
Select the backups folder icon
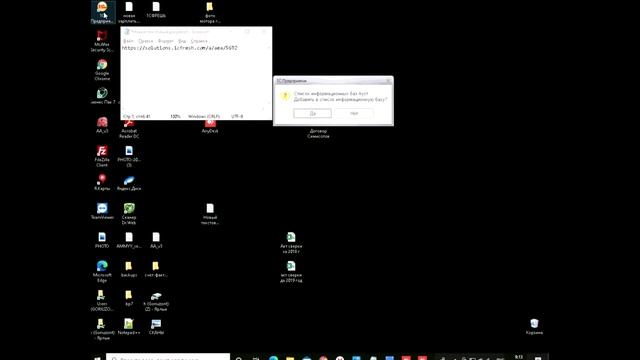click(x=129, y=269)
